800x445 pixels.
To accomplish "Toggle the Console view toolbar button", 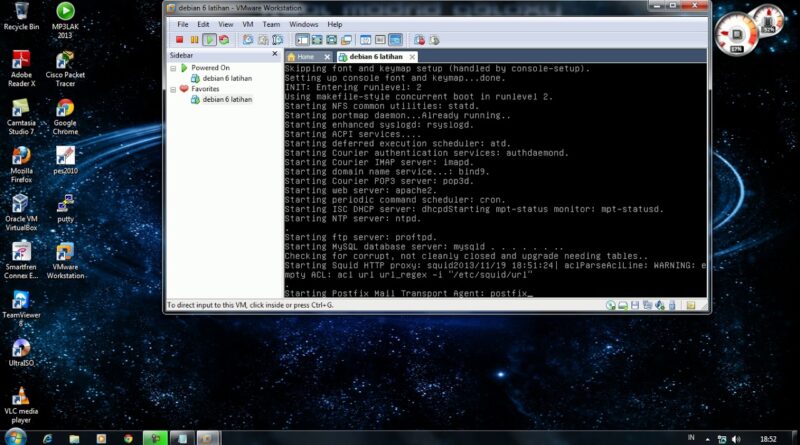I will click(395, 40).
